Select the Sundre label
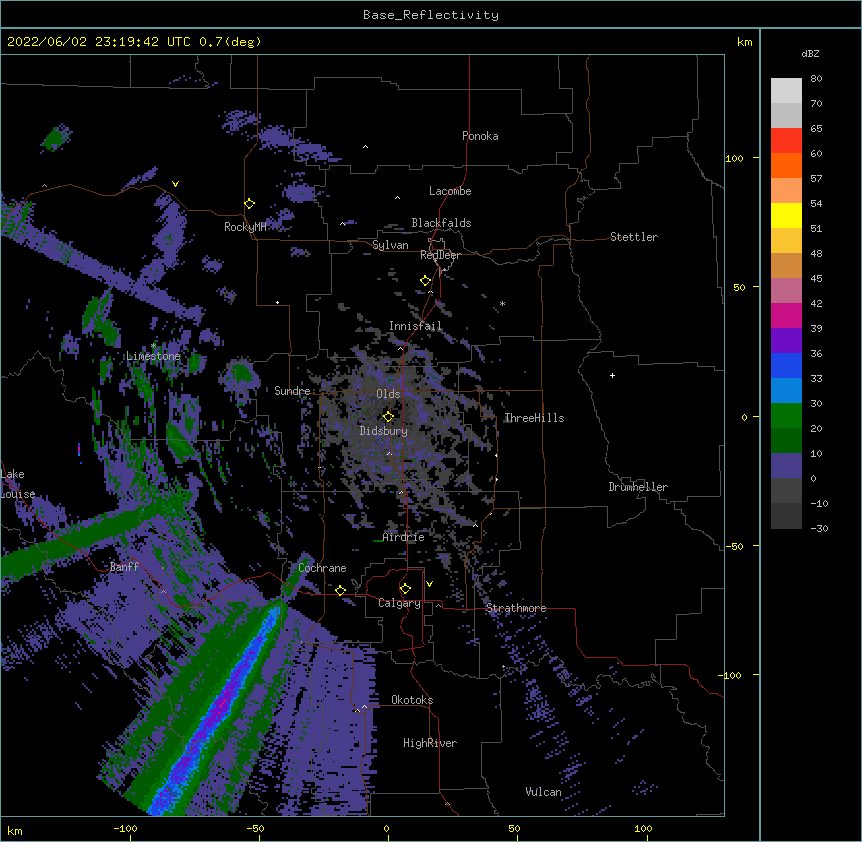 [x=292, y=391]
